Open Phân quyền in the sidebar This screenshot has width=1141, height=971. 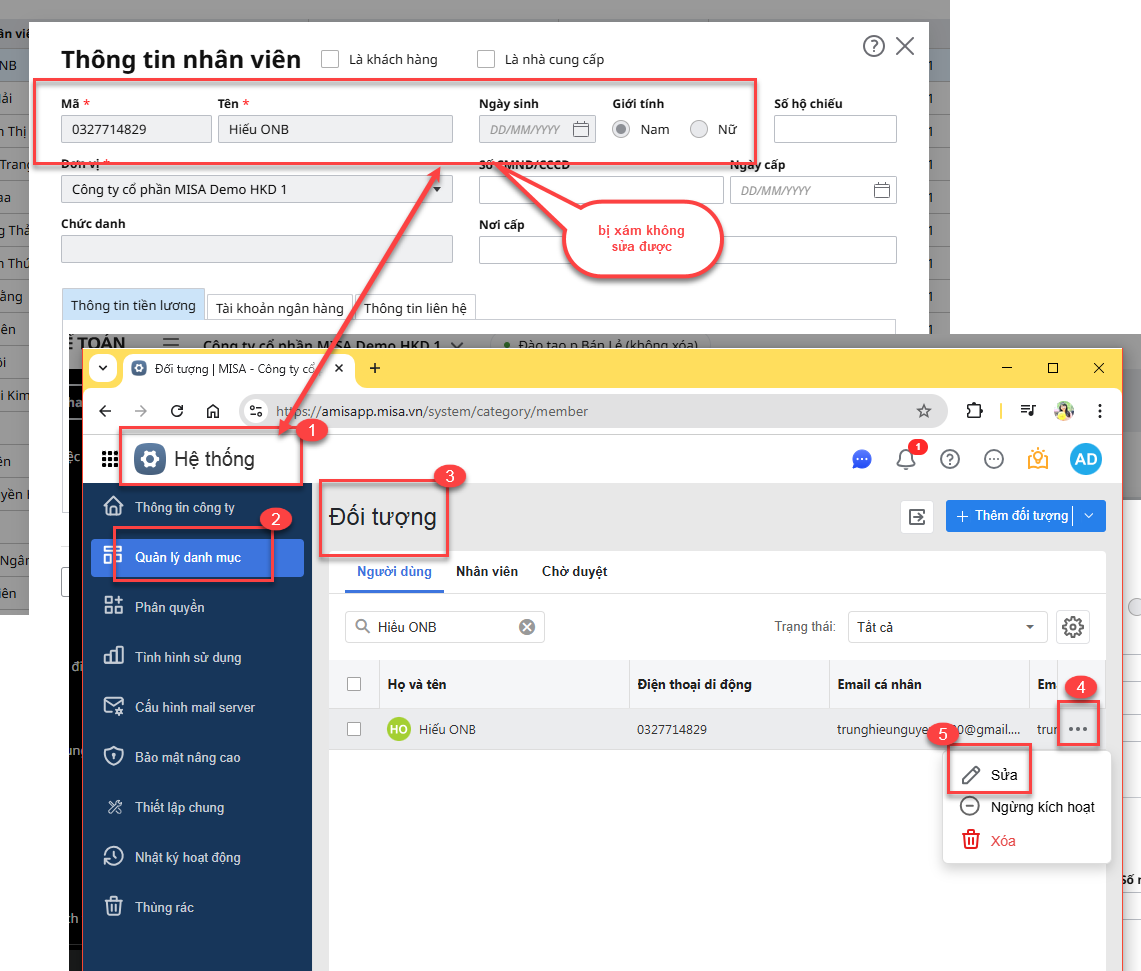pos(169,607)
